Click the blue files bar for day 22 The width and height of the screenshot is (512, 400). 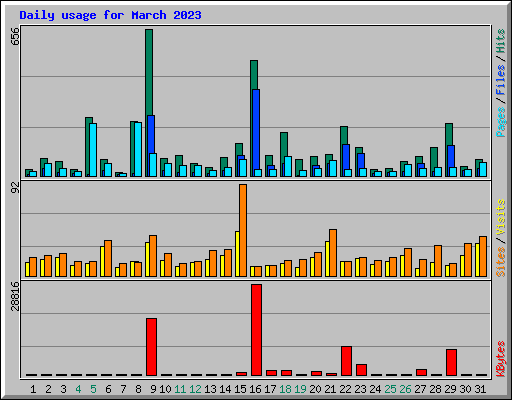346,157
